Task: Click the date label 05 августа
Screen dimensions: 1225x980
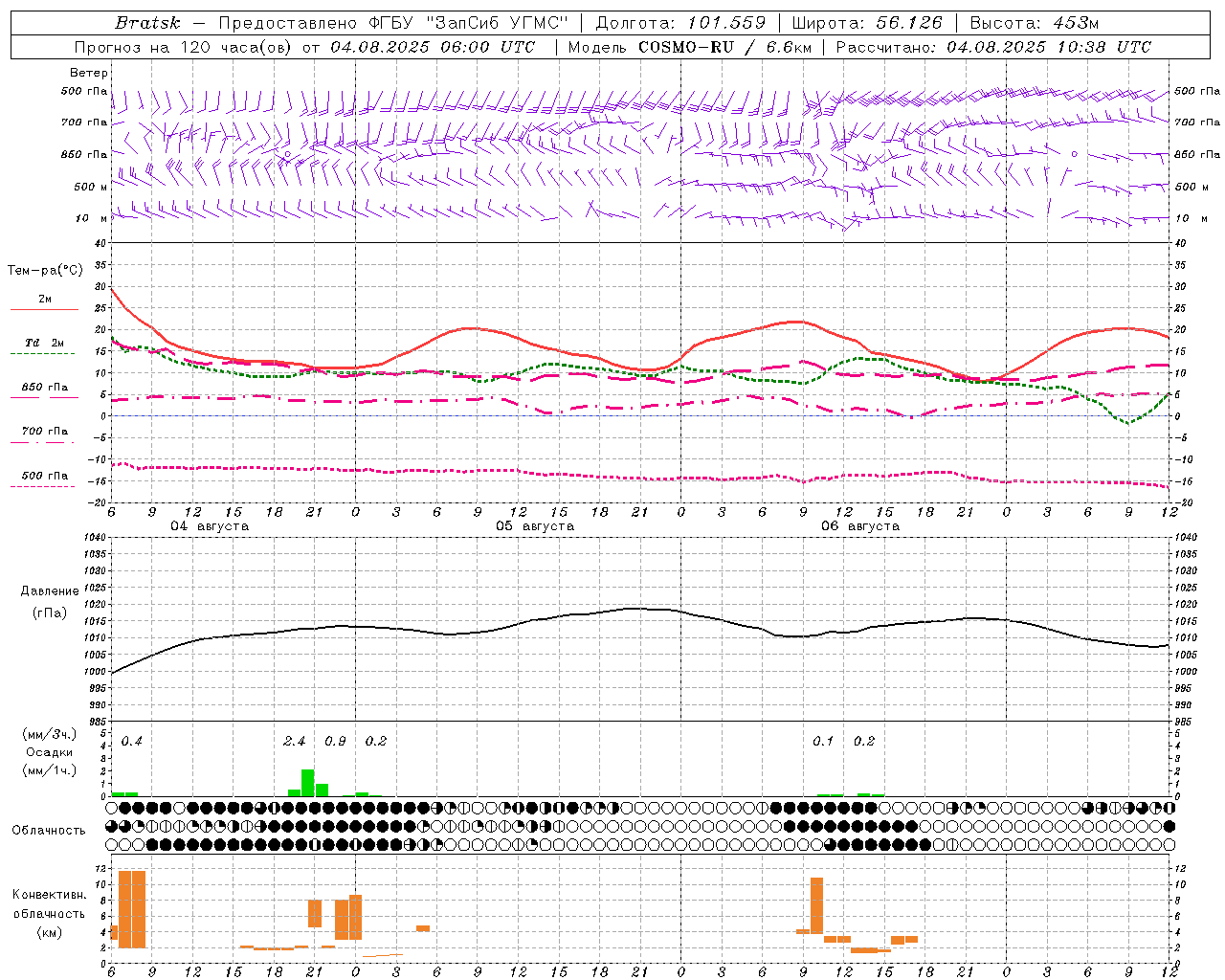Action: point(535,526)
